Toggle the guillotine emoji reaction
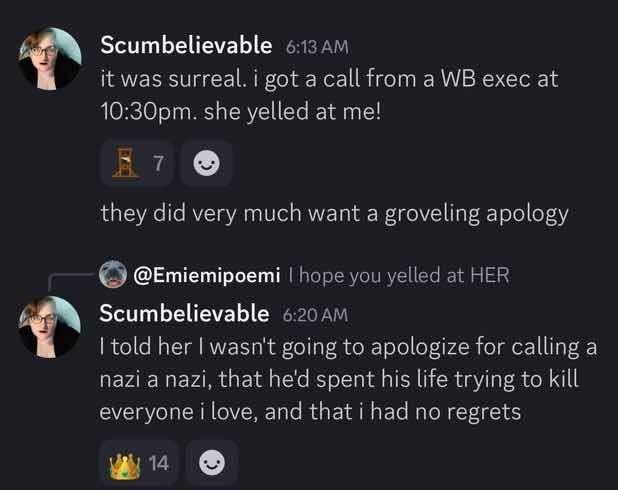This screenshot has height=490, width=618. pos(137,163)
